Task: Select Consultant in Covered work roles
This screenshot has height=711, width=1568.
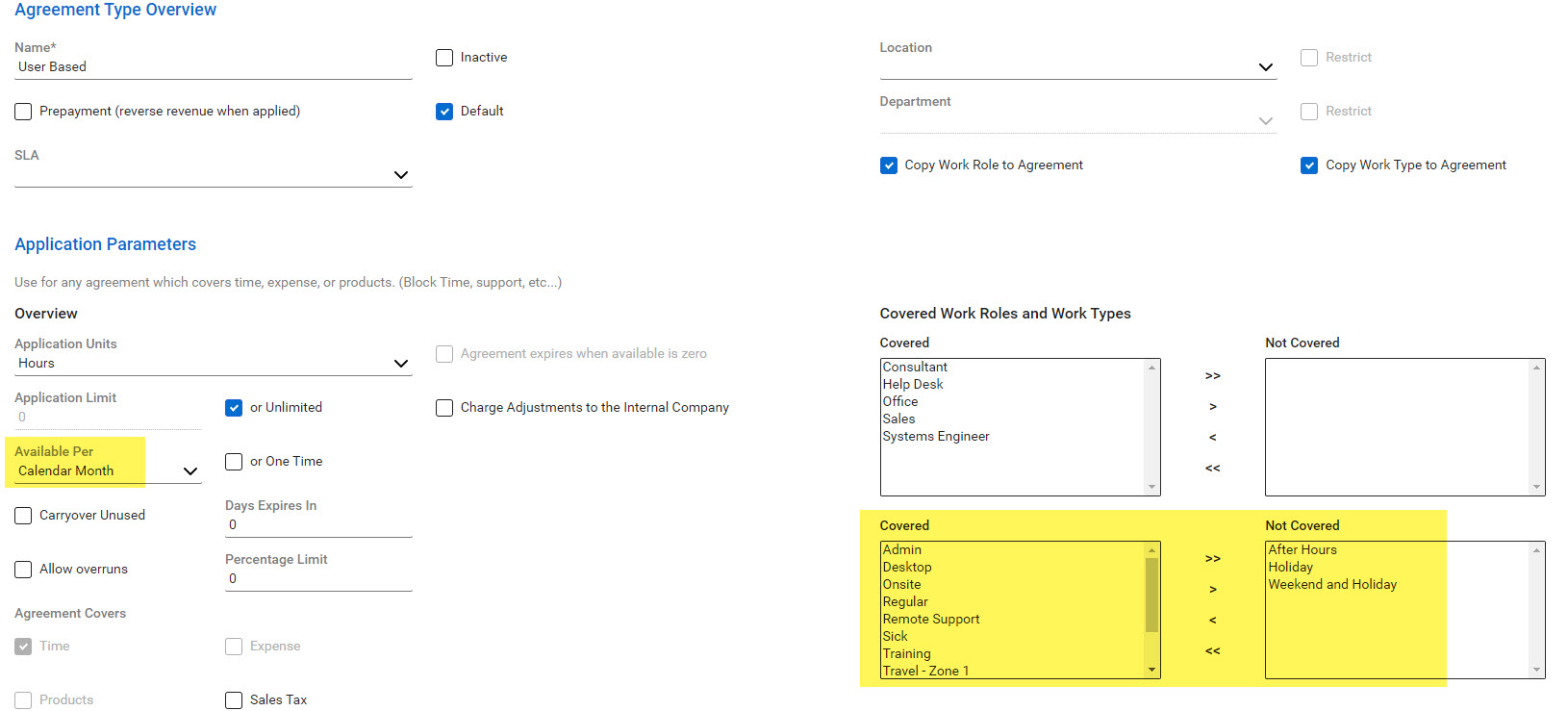Action: tap(915, 368)
